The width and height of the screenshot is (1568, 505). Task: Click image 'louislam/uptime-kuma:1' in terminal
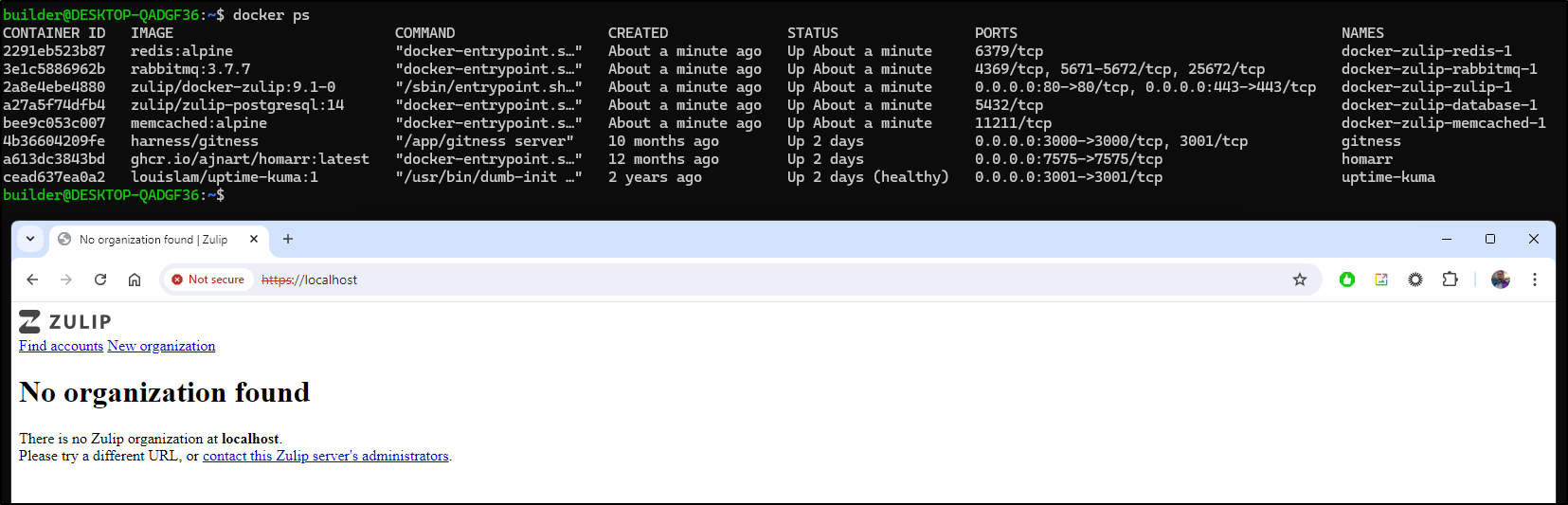[225, 177]
